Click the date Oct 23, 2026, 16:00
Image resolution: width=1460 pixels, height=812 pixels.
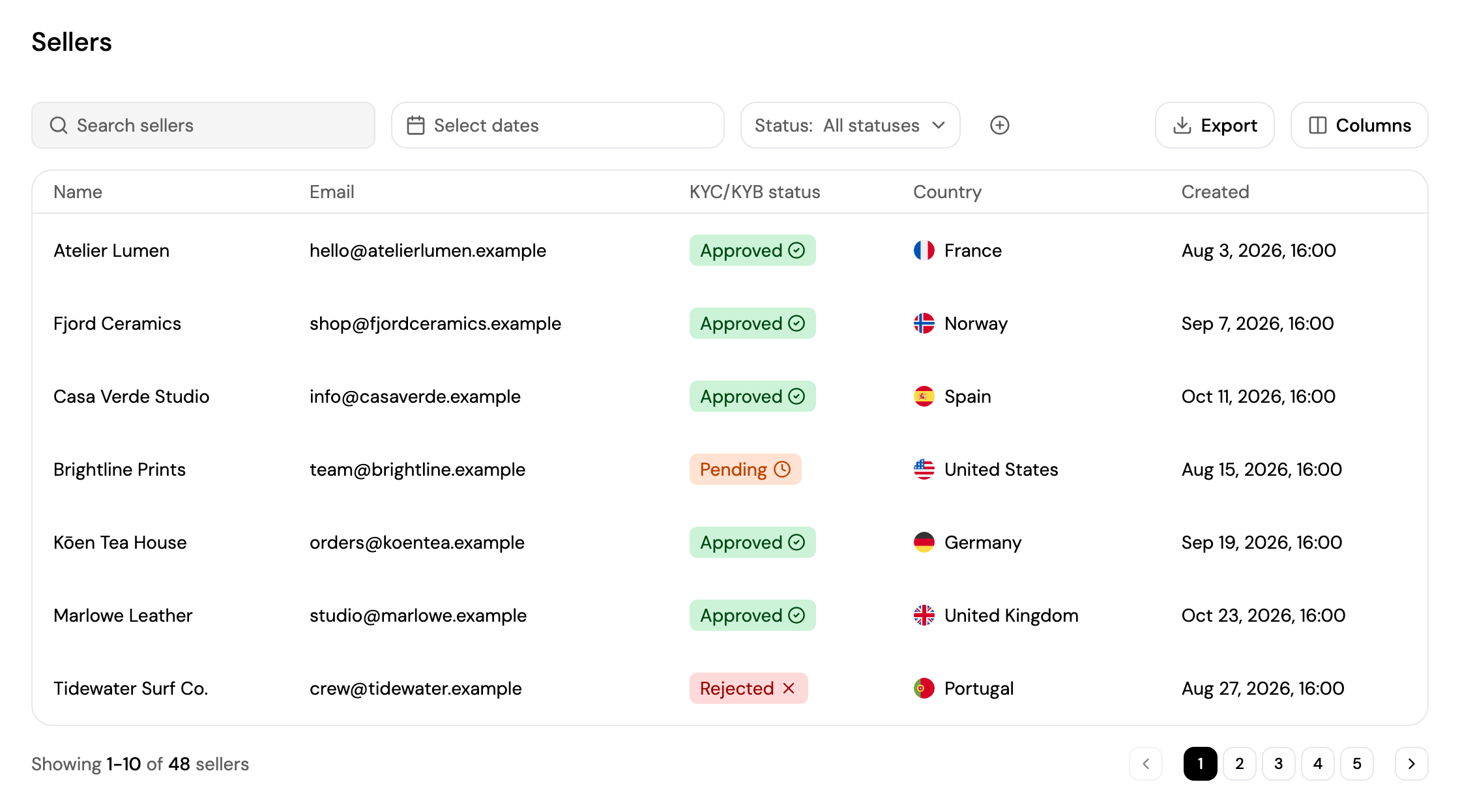click(1263, 615)
